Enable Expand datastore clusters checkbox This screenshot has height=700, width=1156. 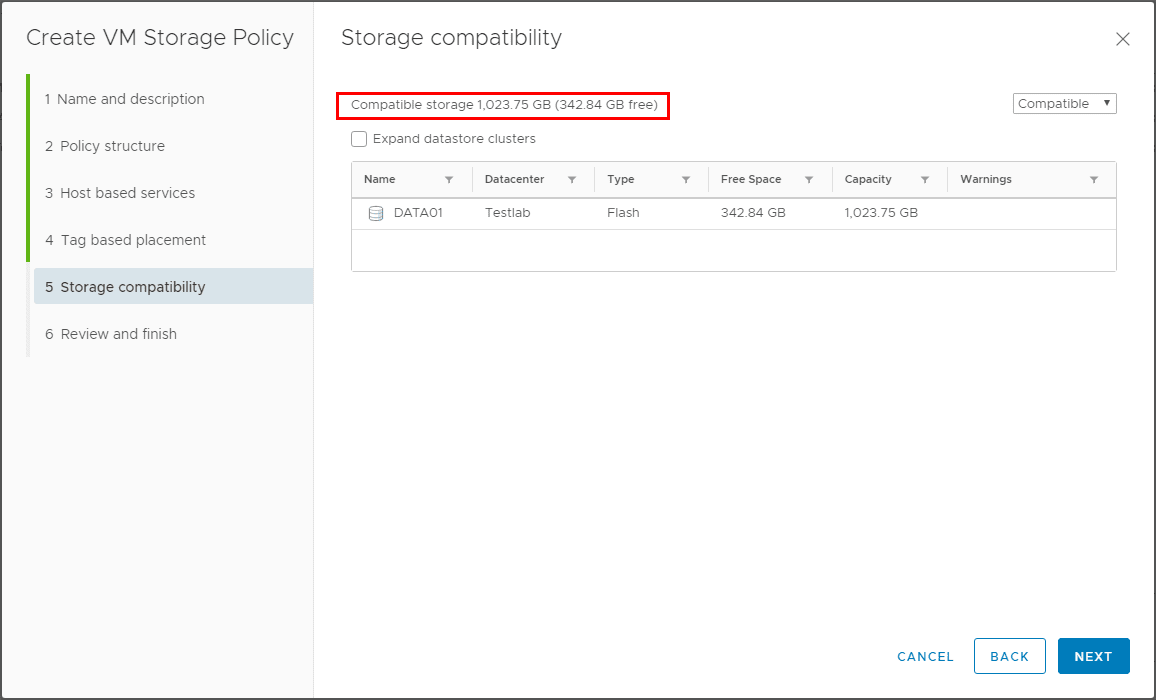pos(359,139)
